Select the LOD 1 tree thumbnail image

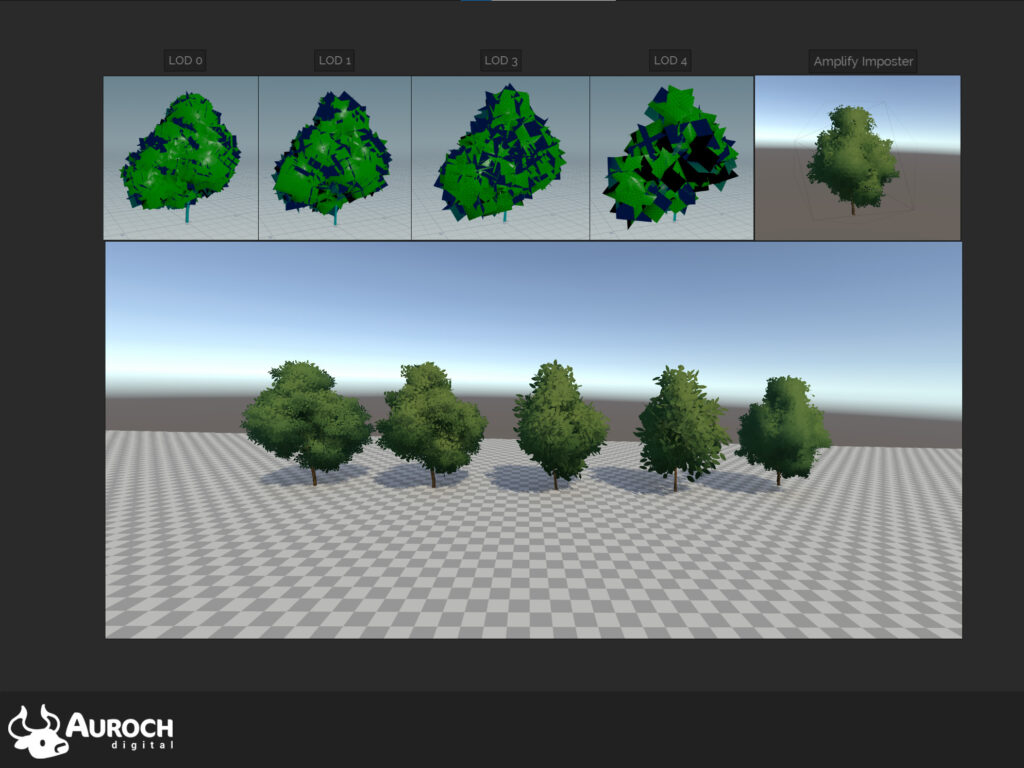pos(333,155)
